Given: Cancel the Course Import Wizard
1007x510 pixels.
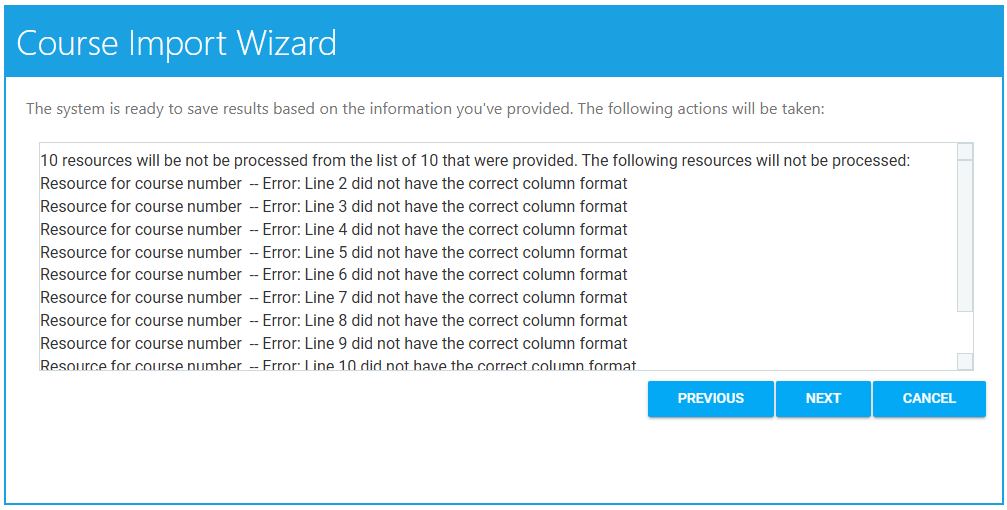Looking at the screenshot, I should [x=929, y=398].
